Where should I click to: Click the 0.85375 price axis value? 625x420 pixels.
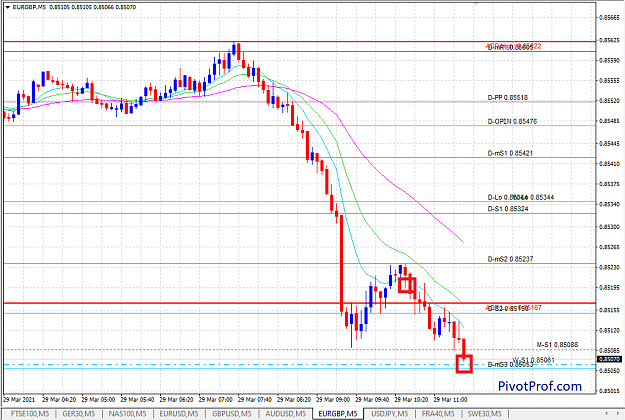[609, 184]
